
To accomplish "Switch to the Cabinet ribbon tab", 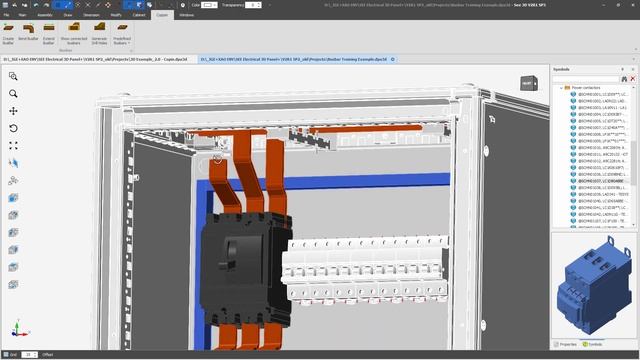I will tap(139, 15).
